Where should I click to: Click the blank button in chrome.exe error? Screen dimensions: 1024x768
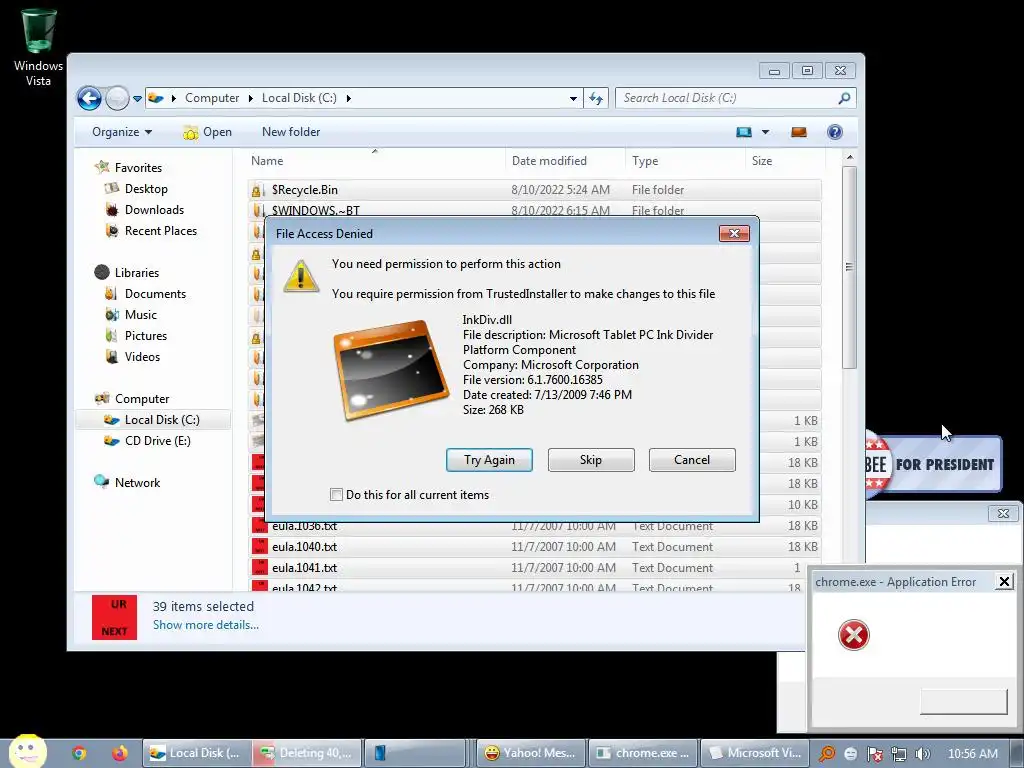pyautogui.click(x=963, y=701)
